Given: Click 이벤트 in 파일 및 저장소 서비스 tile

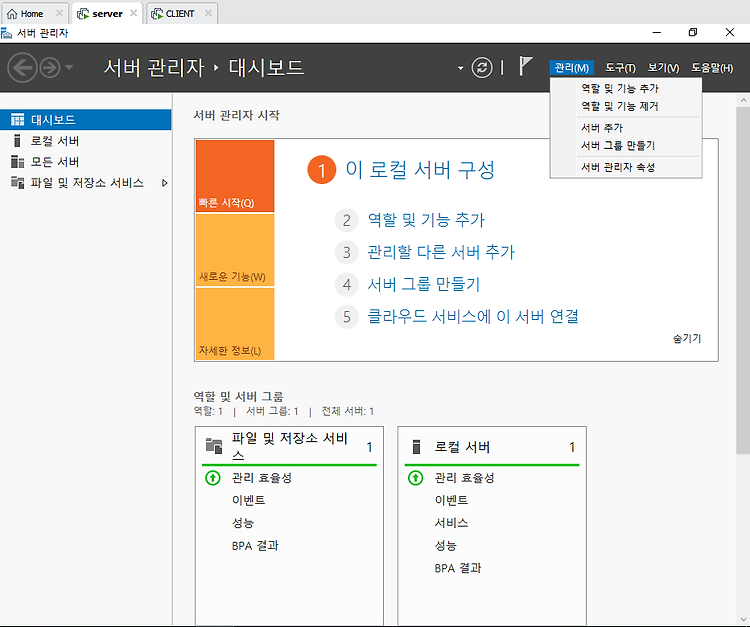Looking at the screenshot, I should tap(248, 500).
